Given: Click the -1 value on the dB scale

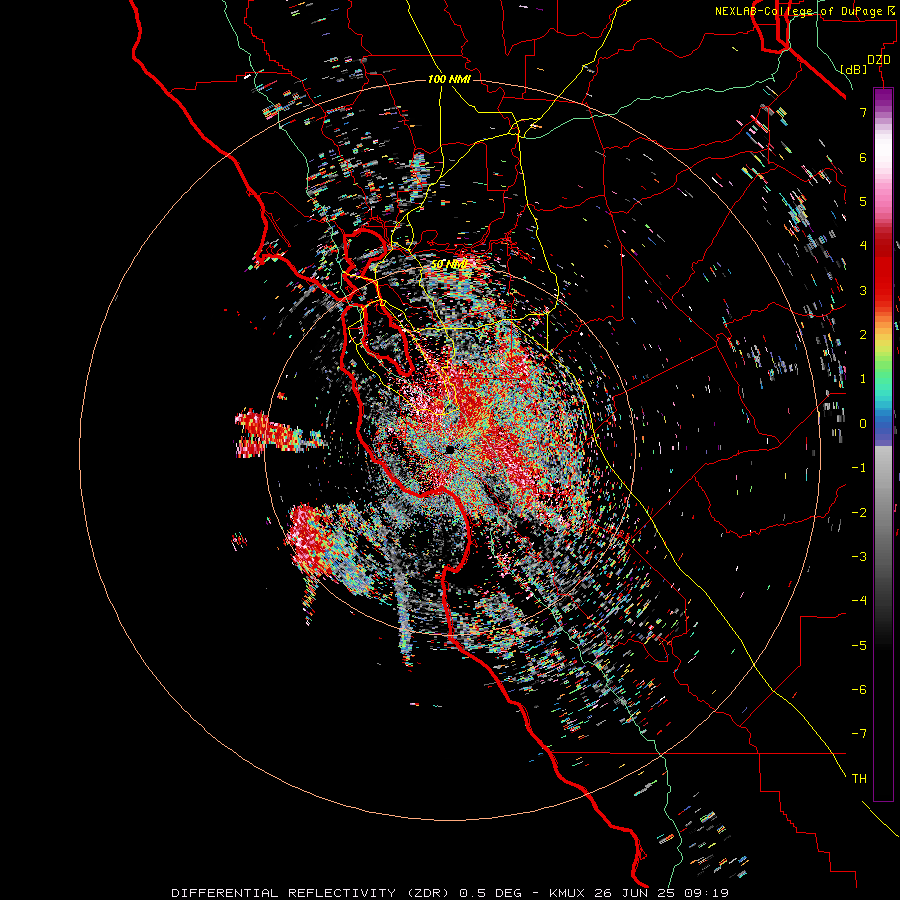Looking at the screenshot, I should (x=859, y=468).
